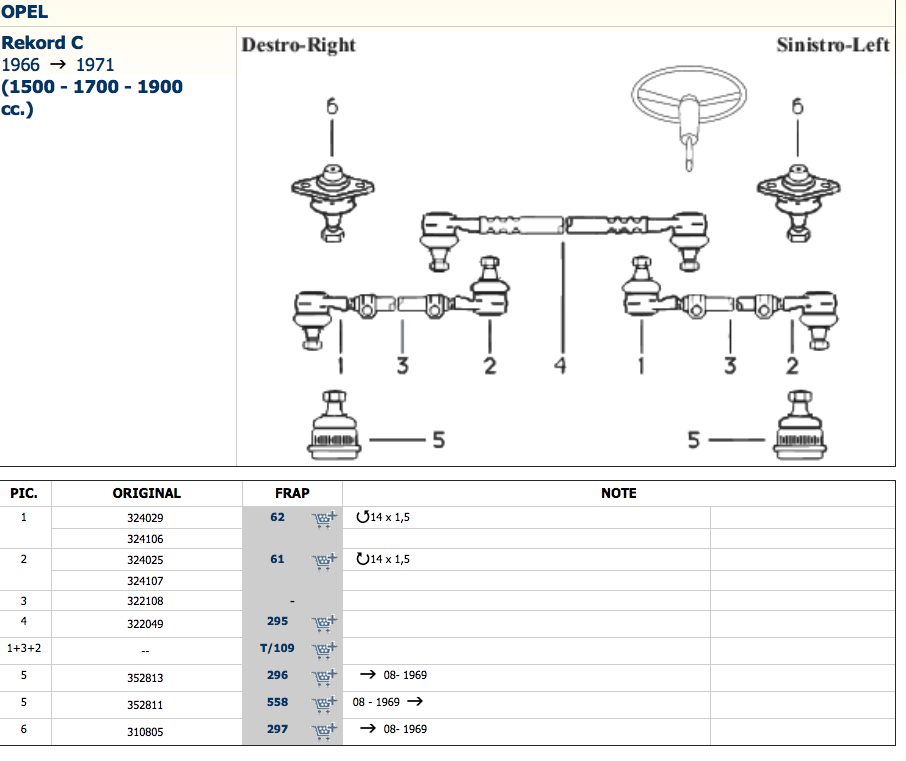Open FRAP part number 295
Image resolution: width=906 pixels, height=761 pixels.
277,621
